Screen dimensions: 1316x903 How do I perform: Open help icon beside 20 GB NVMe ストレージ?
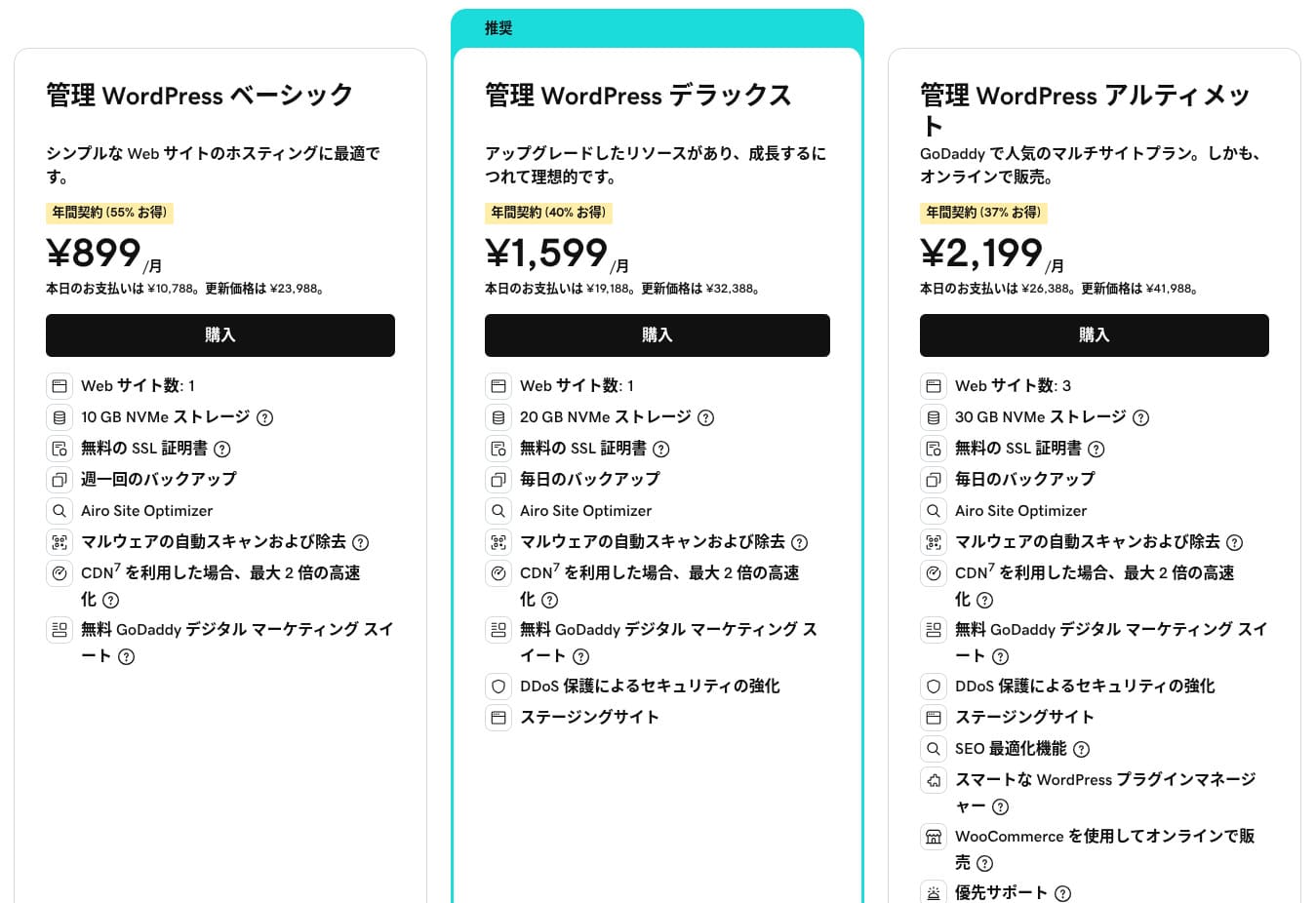pos(706,418)
